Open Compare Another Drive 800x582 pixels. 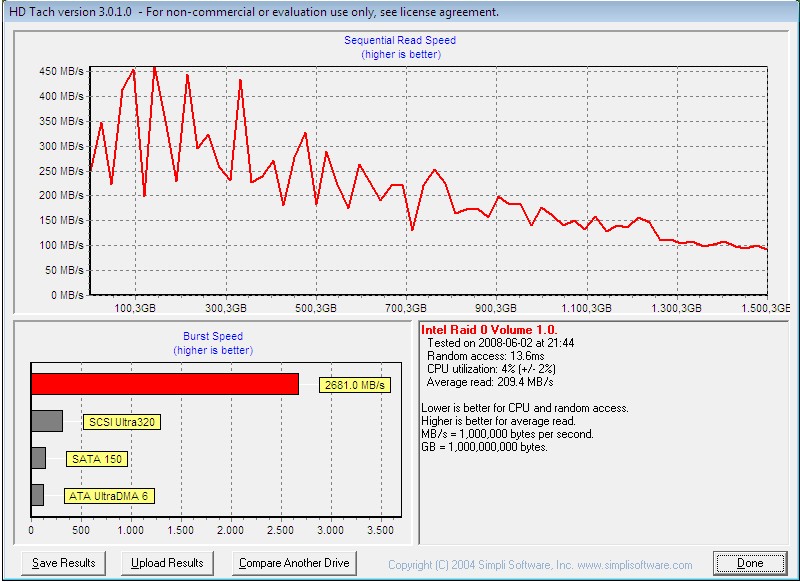click(294, 563)
